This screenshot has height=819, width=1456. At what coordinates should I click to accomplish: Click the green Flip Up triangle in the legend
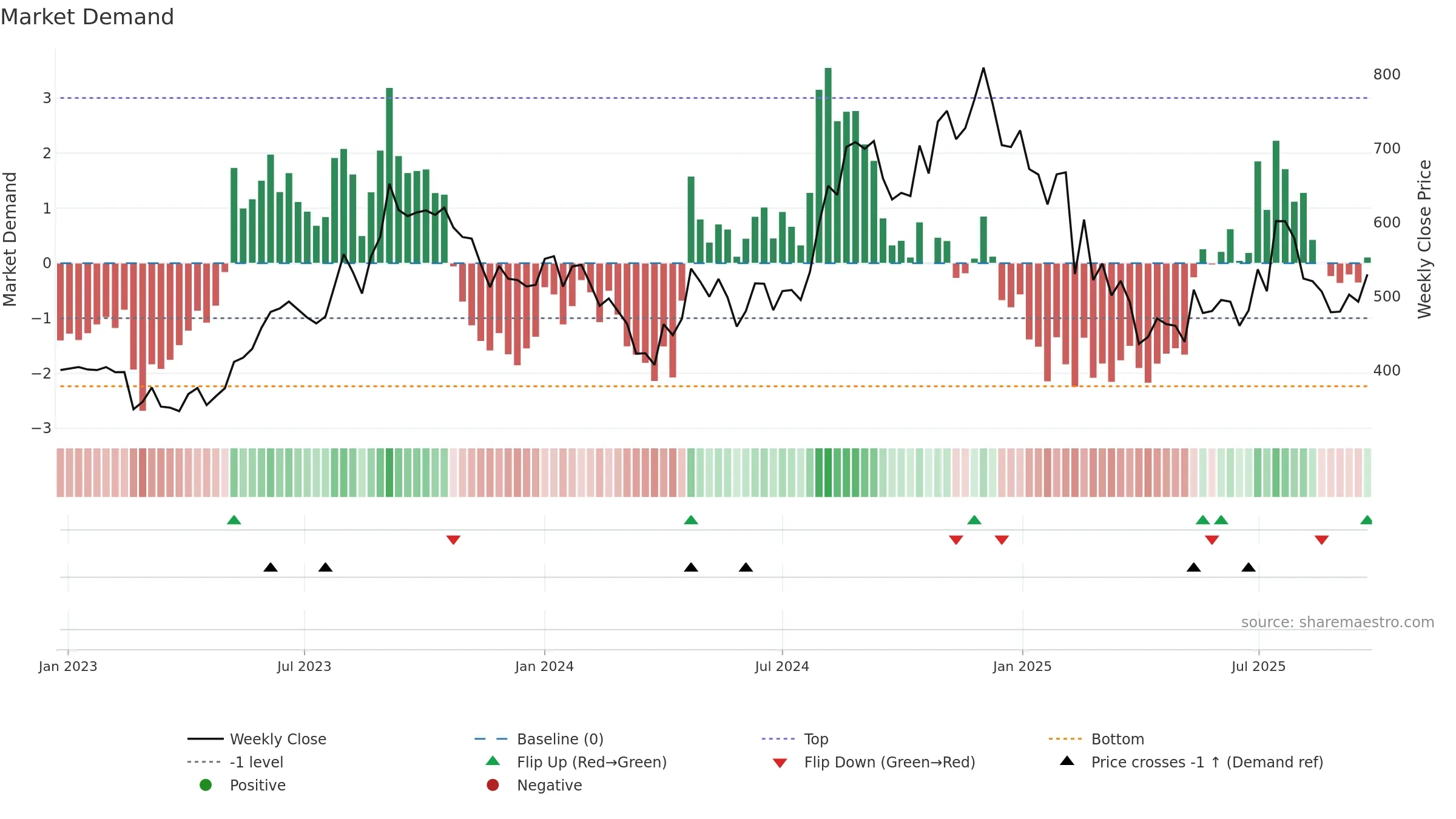tap(493, 761)
